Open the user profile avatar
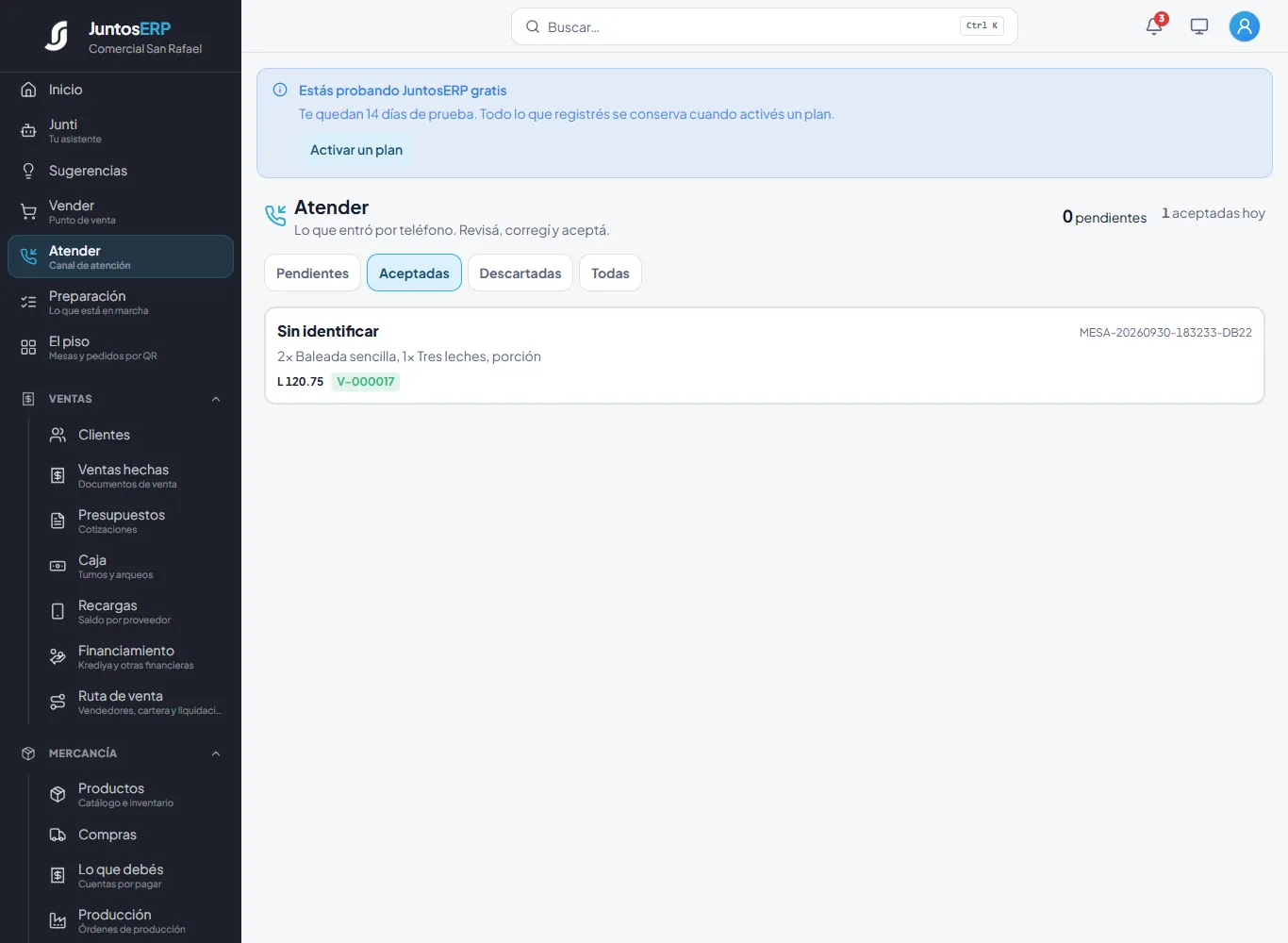Screen dimensions: 1288x943 point(1245,26)
